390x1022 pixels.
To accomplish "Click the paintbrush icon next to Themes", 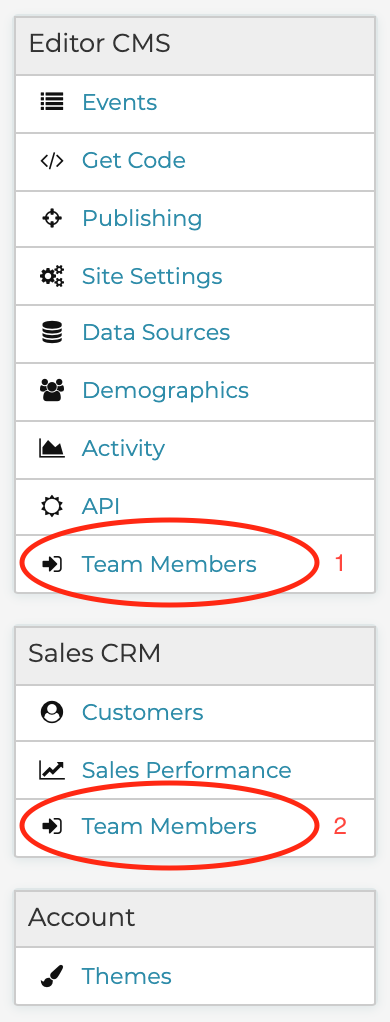I will pyautogui.click(x=52, y=976).
